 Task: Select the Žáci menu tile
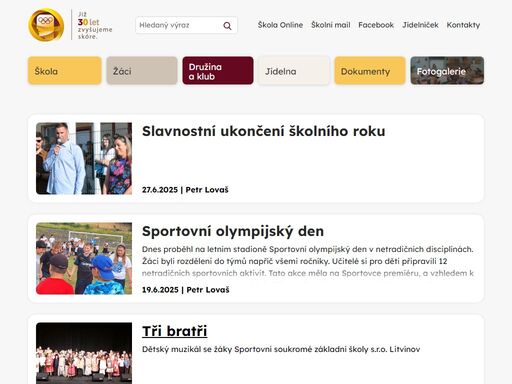[142, 71]
